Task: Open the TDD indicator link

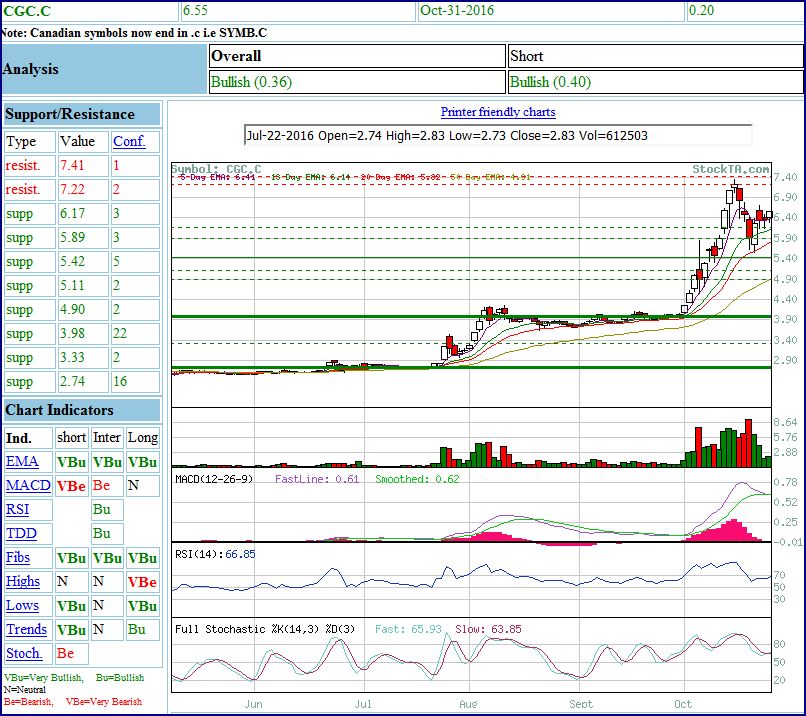Action: pos(20,534)
